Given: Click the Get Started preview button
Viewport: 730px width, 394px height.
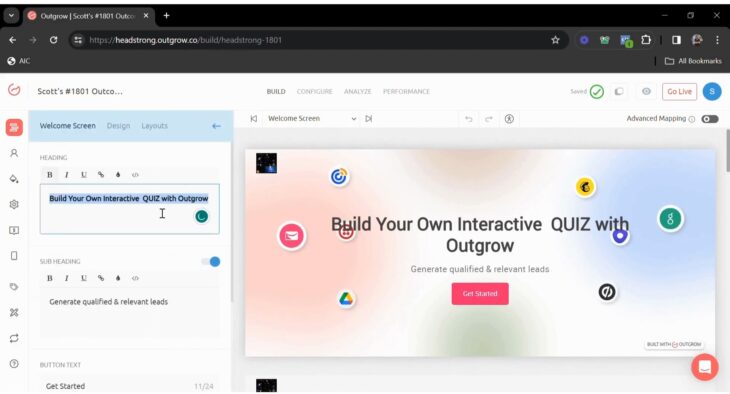Looking at the screenshot, I should click(x=480, y=293).
